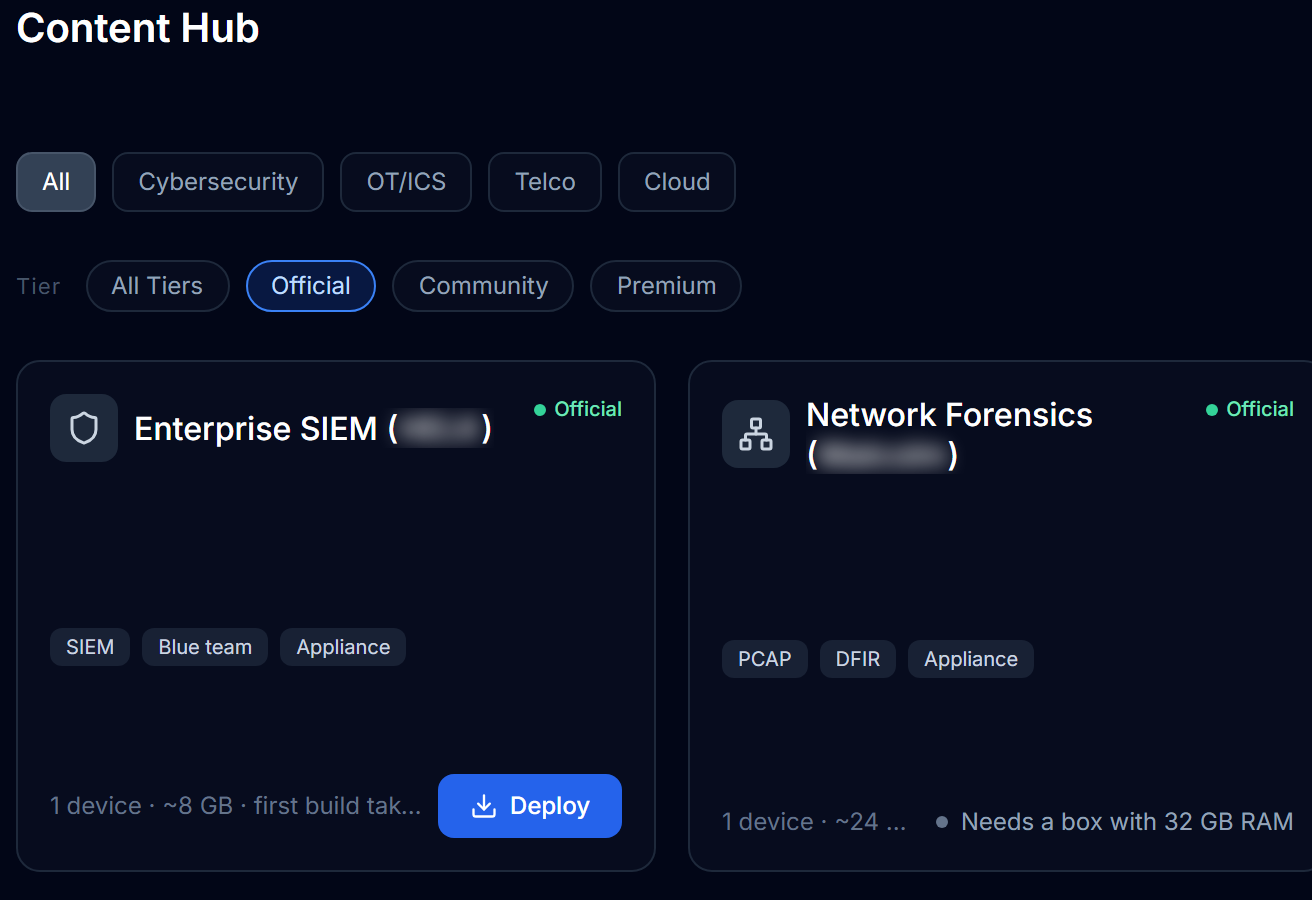The width and height of the screenshot is (1312, 900).
Task: Click the download icon inside Deploy button
Action: pos(484,806)
